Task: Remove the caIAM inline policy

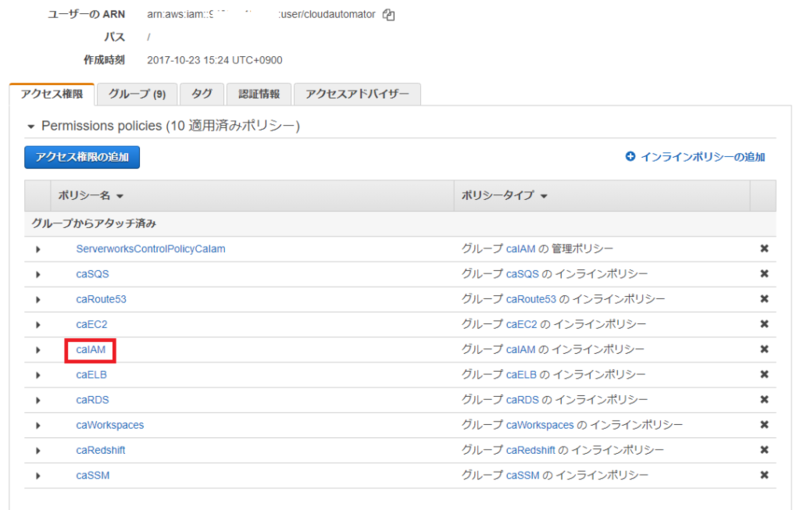Action: point(764,349)
